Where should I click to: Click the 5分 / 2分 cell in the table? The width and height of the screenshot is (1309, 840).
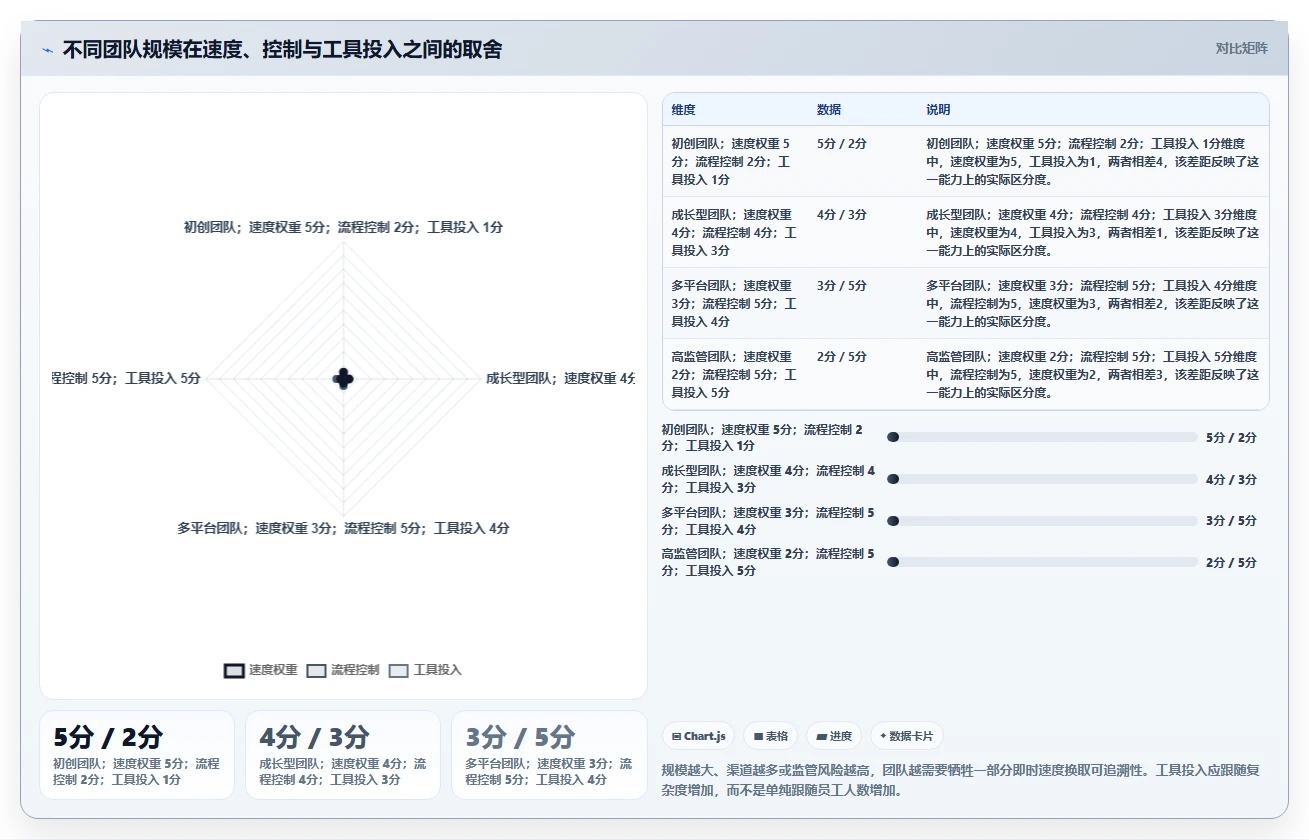pyautogui.click(x=841, y=143)
